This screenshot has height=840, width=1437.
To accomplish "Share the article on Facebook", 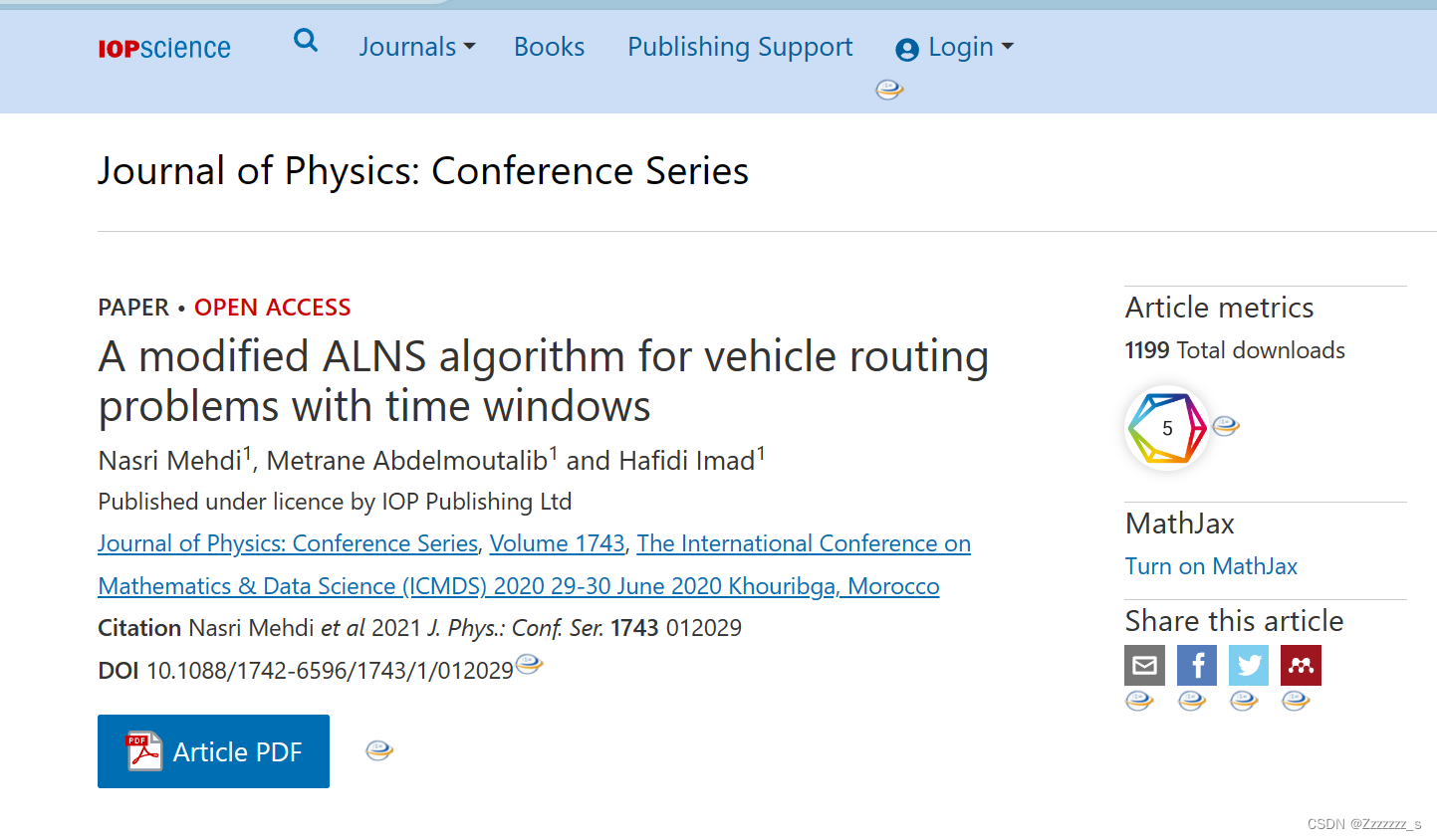I will coord(1196,665).
